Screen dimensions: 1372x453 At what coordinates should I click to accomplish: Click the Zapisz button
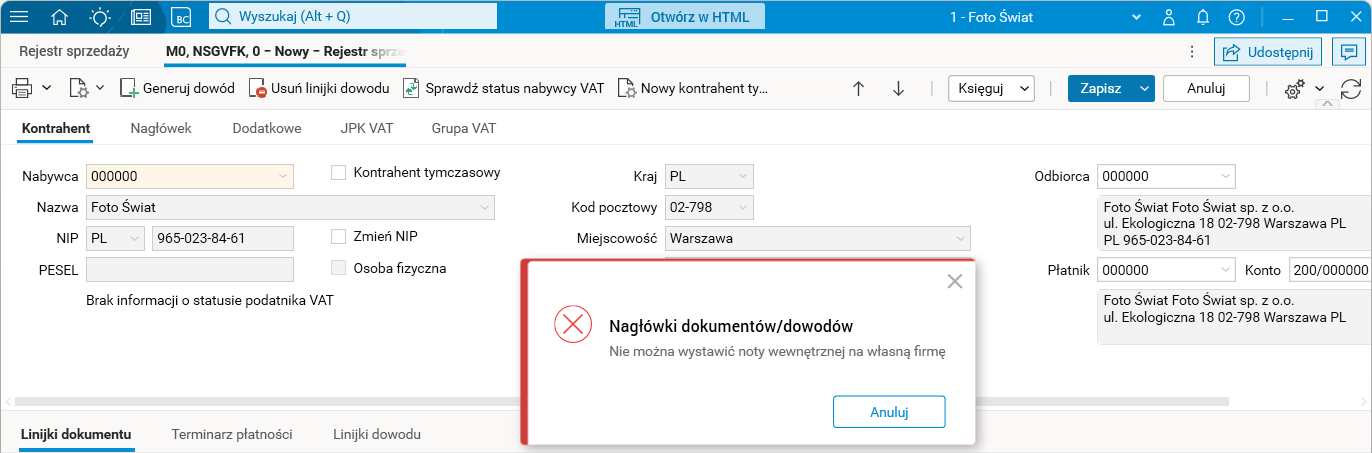pos(1101,88)
